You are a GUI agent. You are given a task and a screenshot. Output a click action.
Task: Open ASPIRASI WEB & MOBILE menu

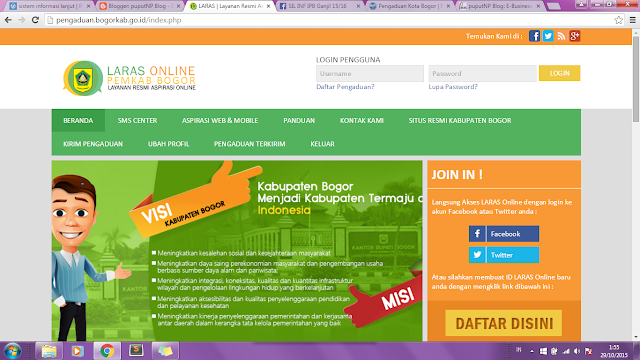[x=220, y=120]
